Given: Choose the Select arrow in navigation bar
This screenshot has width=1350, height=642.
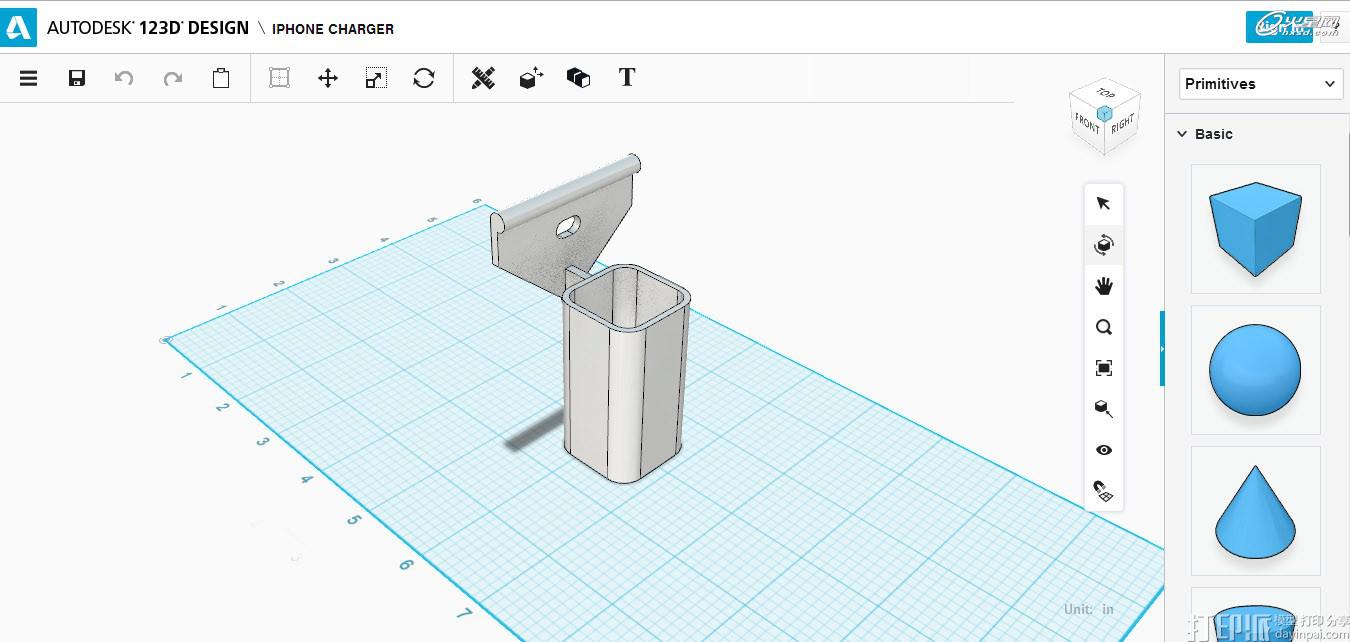Looking at the screenshot, I should [x=1104, y=204].
